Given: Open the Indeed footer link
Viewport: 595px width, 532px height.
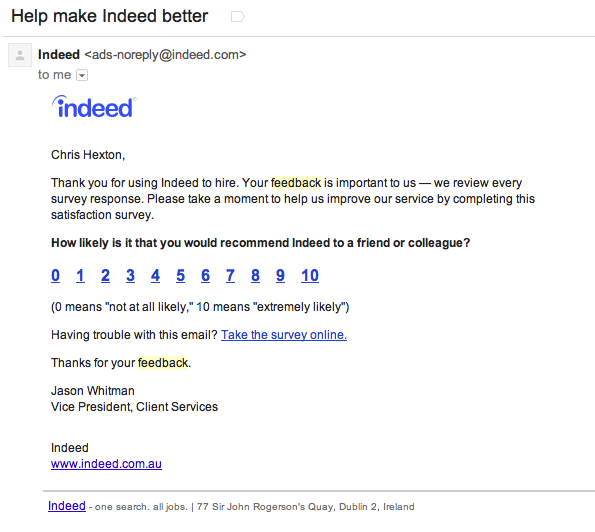Looking at the screenshot, I should pos(67,506).
